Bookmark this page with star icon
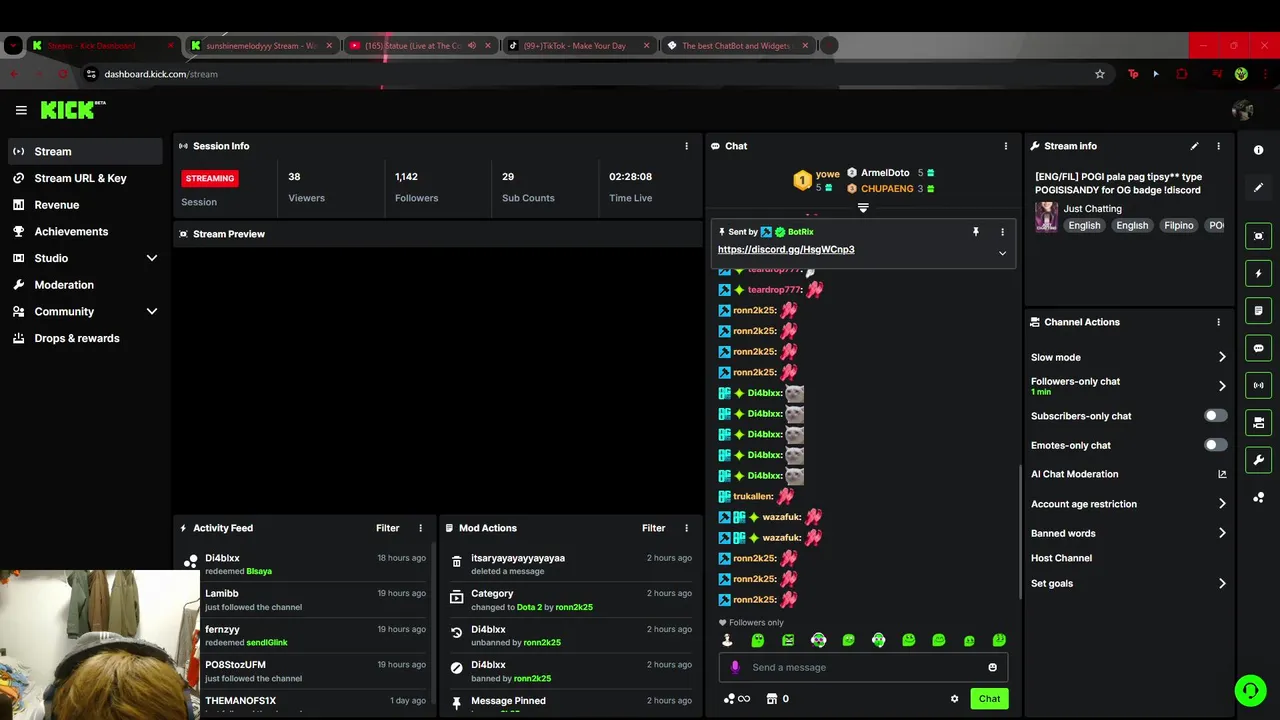The width and height of the screenshot is (1280, 720). 1100,74
